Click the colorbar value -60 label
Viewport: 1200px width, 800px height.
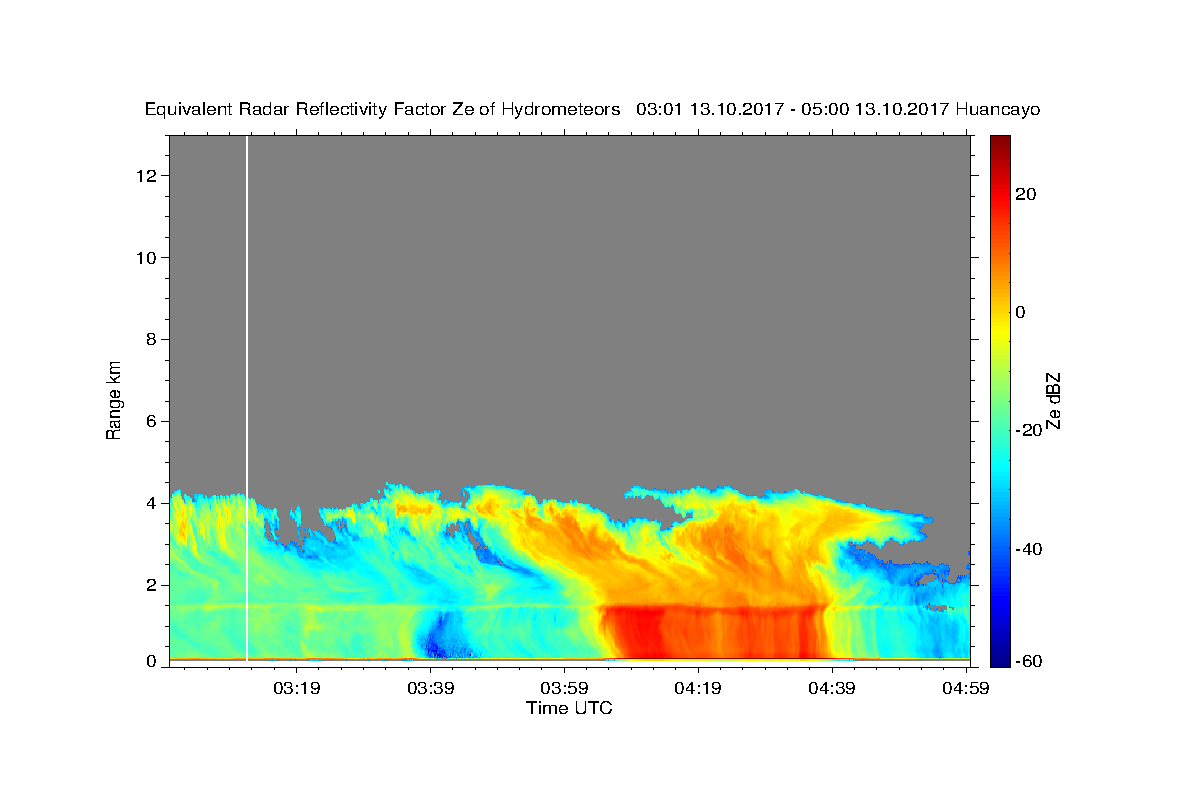(x=1029, y=661)
